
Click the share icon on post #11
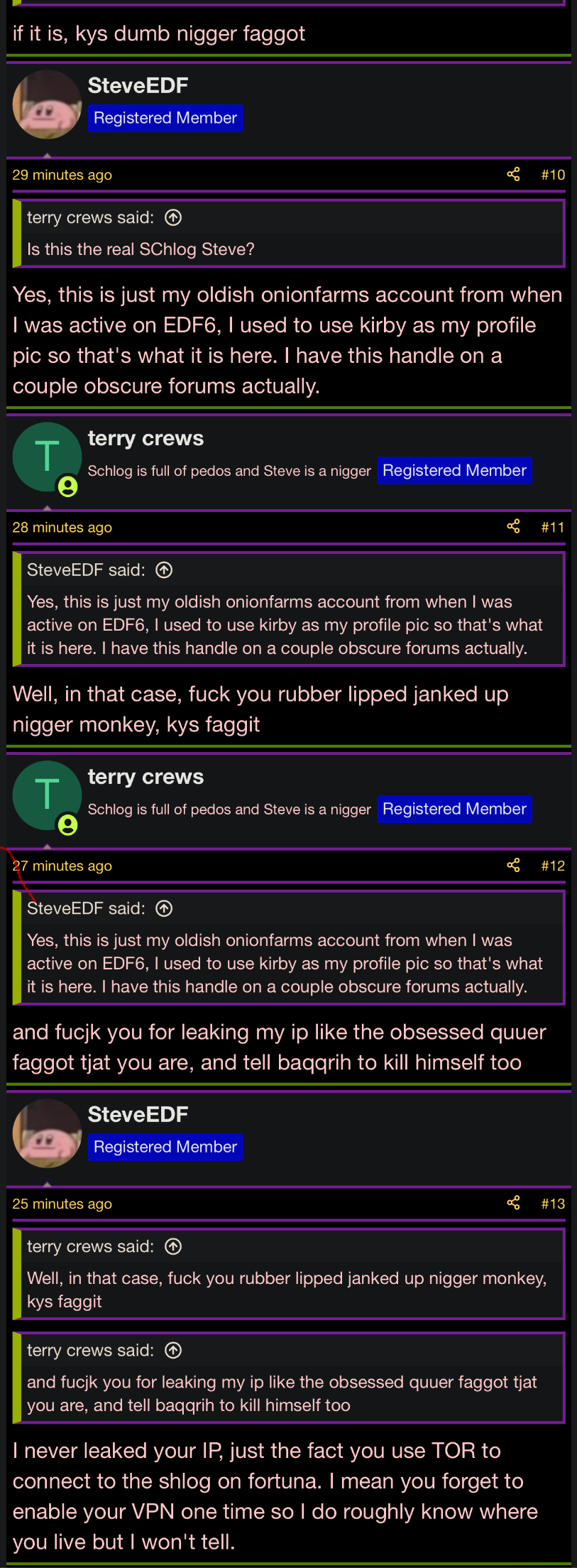point(513,527)
